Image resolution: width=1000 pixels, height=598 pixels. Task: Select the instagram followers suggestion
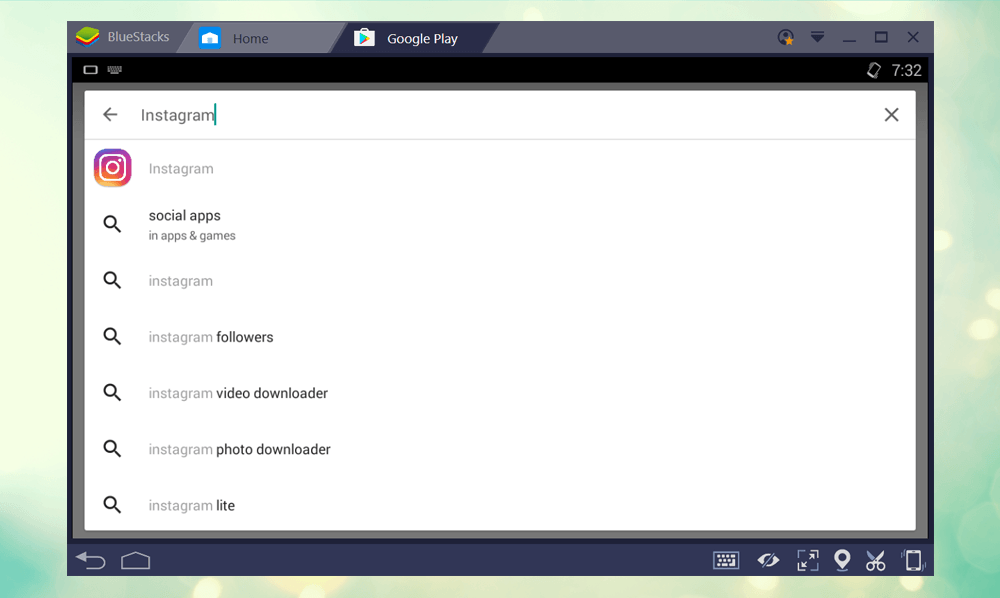(x=211, y=337)
